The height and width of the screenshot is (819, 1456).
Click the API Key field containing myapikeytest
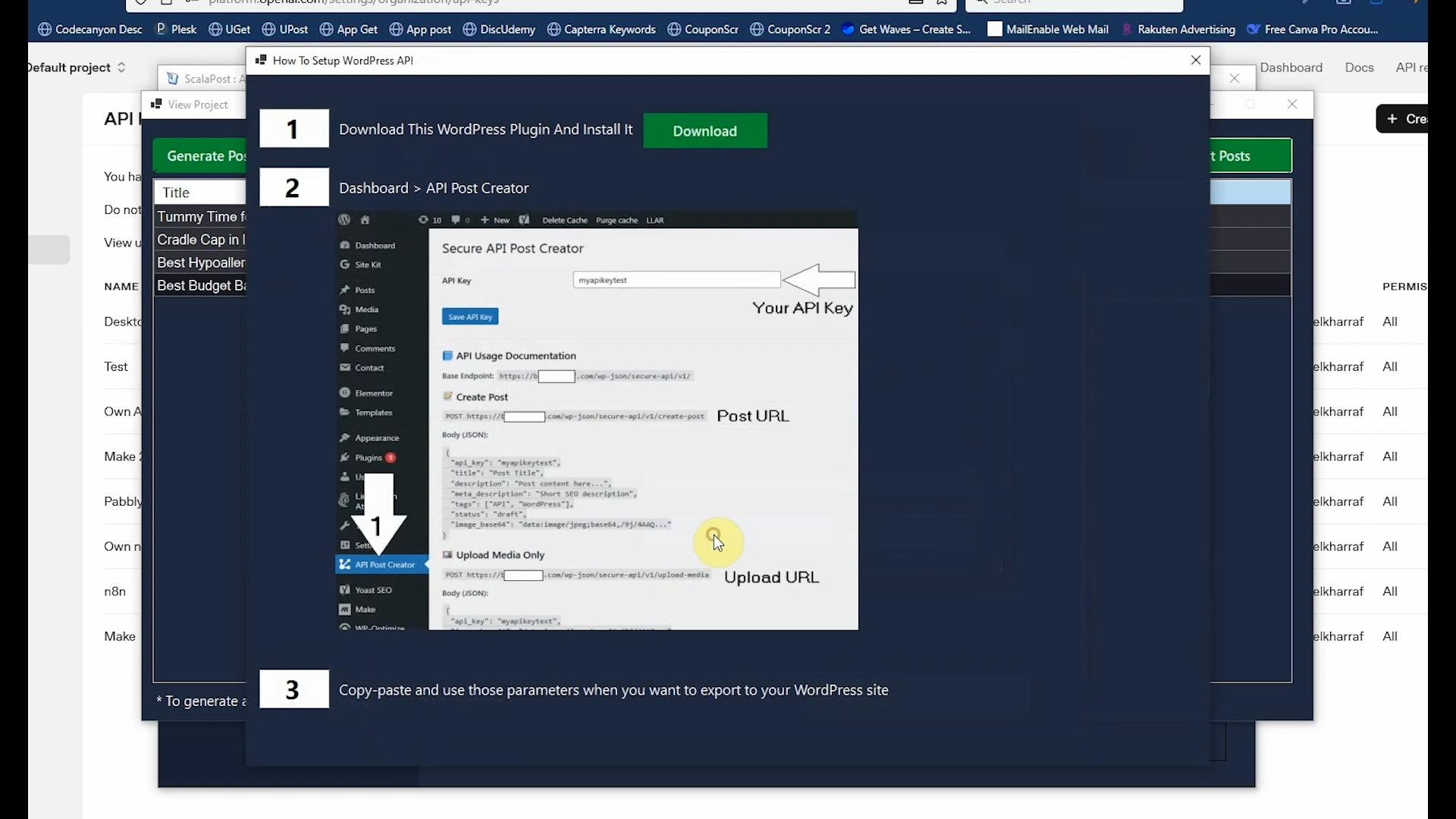(676, 280)
